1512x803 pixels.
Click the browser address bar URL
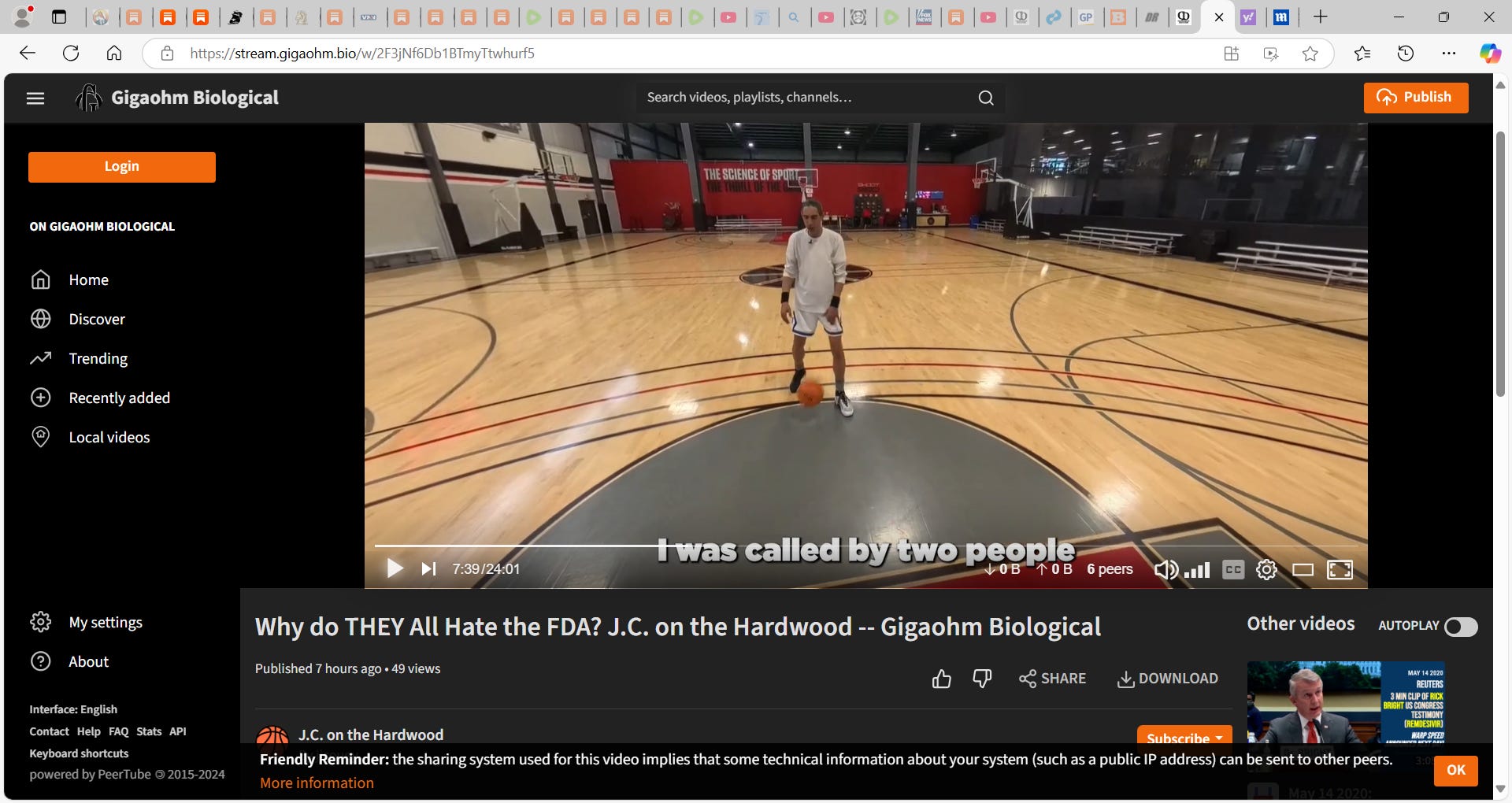pyautogui.click(x=362, y=54)
